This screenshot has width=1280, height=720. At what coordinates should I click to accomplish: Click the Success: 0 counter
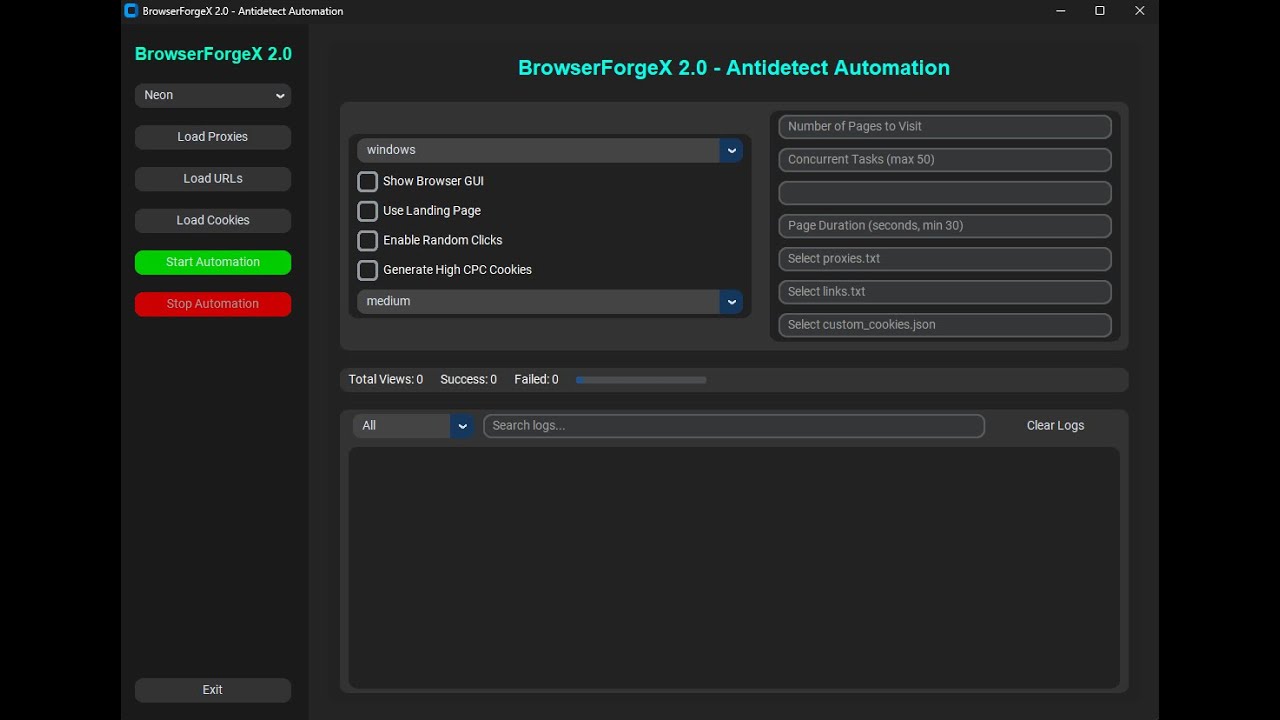[x=468, y=380]
